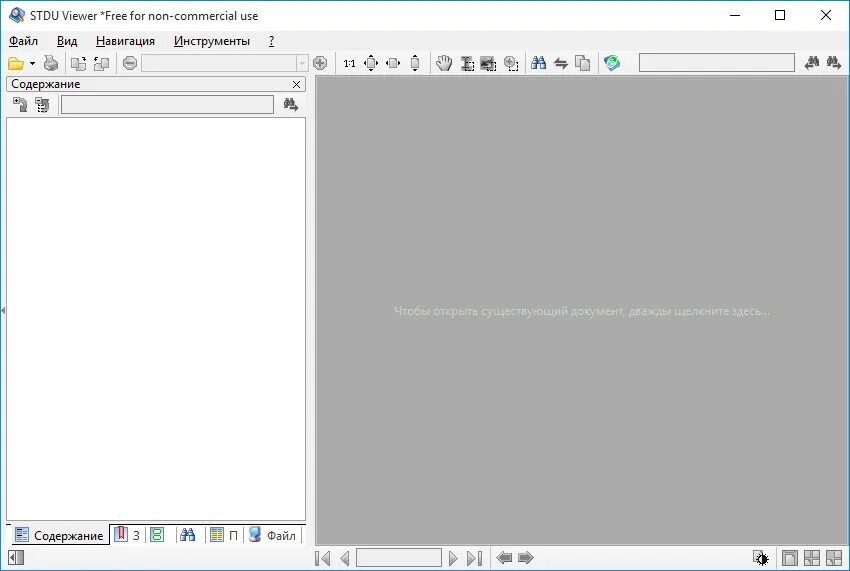Switch to the П tab
The width and height of the screenshot is (850, 571).
coord(224,535)
